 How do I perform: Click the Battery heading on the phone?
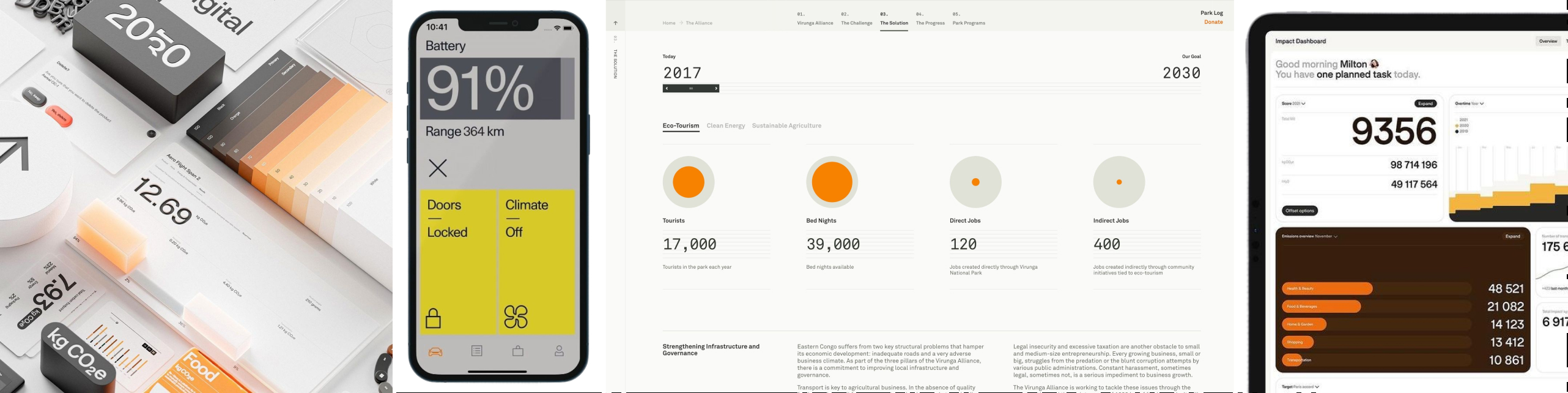[x=446, y=46]
